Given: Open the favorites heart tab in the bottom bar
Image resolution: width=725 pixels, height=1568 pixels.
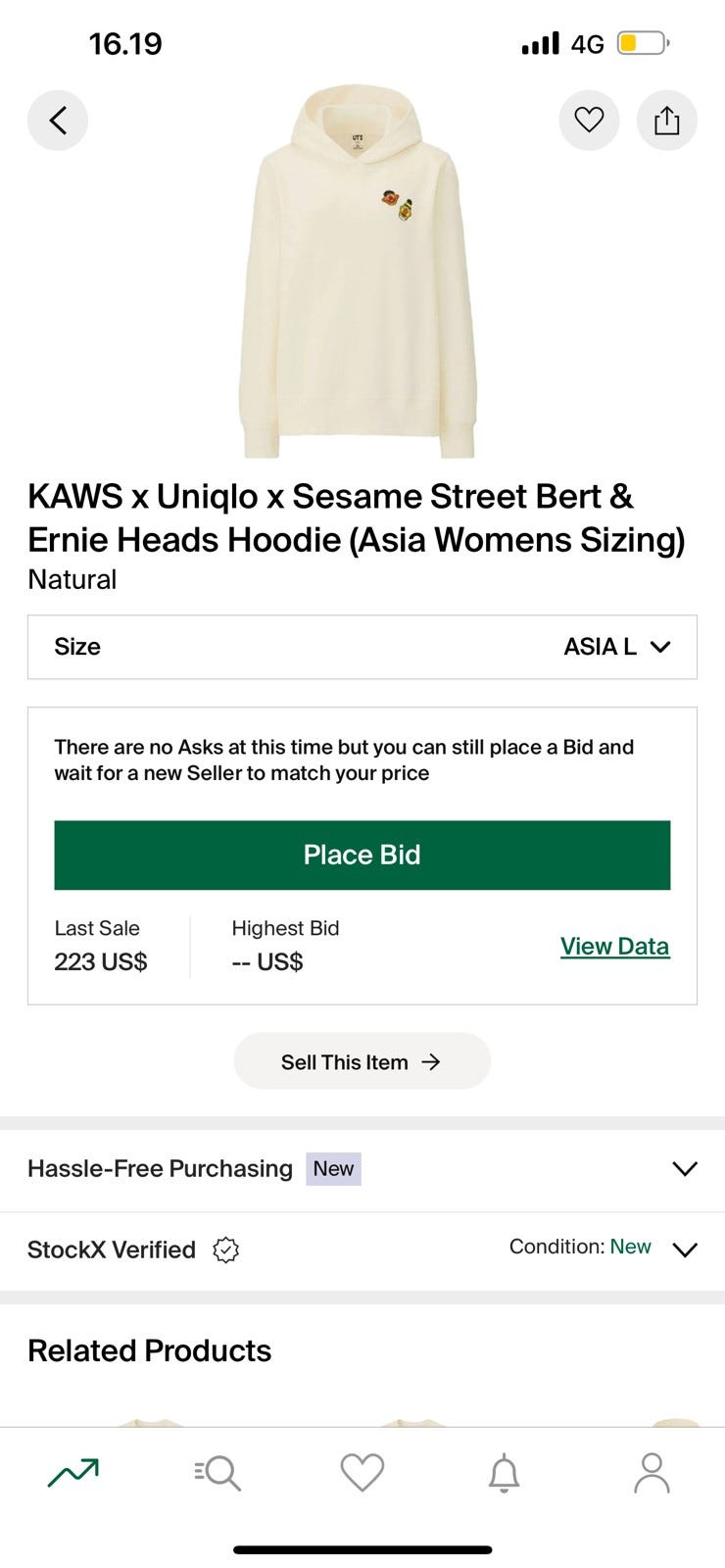Looking at the screenshot, I should pos(362,1472).
